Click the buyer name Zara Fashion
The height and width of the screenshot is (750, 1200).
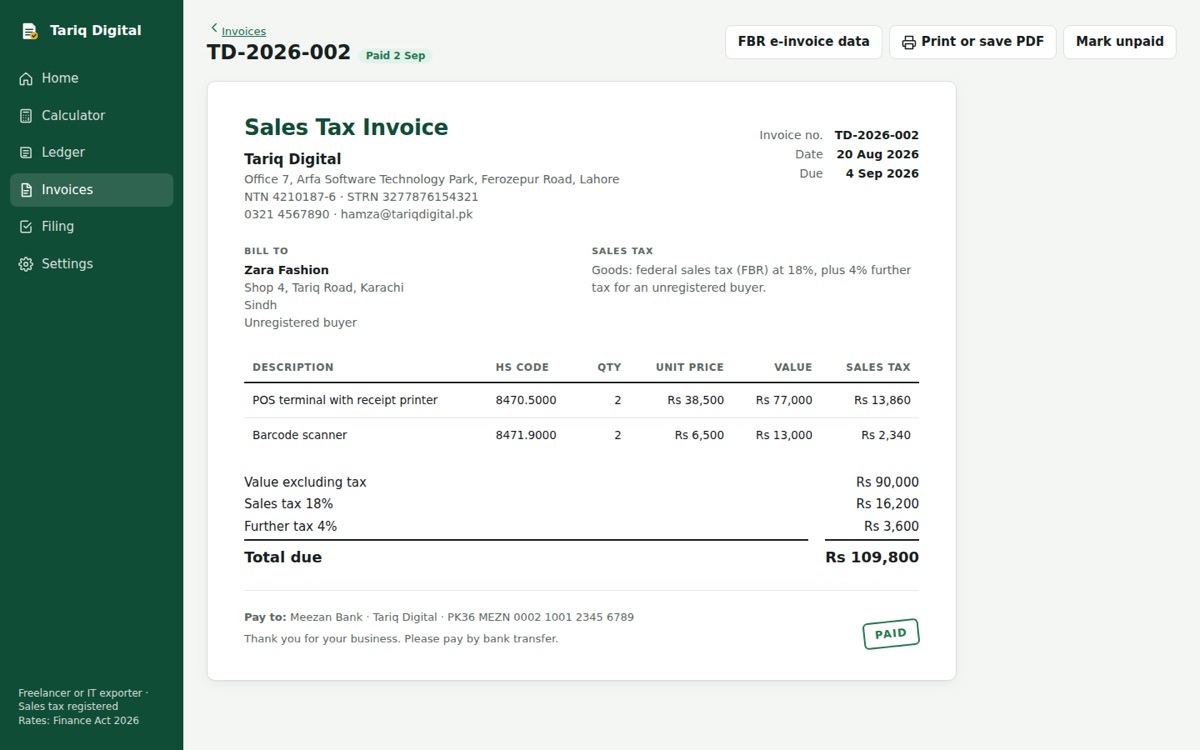(287, 270)
